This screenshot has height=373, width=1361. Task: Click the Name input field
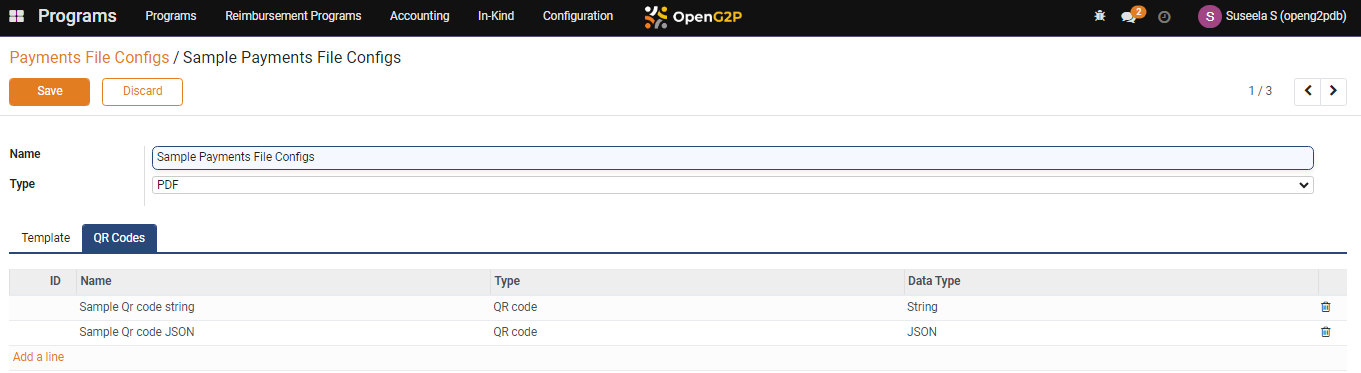pyautogui.click(x=732, y=157)
